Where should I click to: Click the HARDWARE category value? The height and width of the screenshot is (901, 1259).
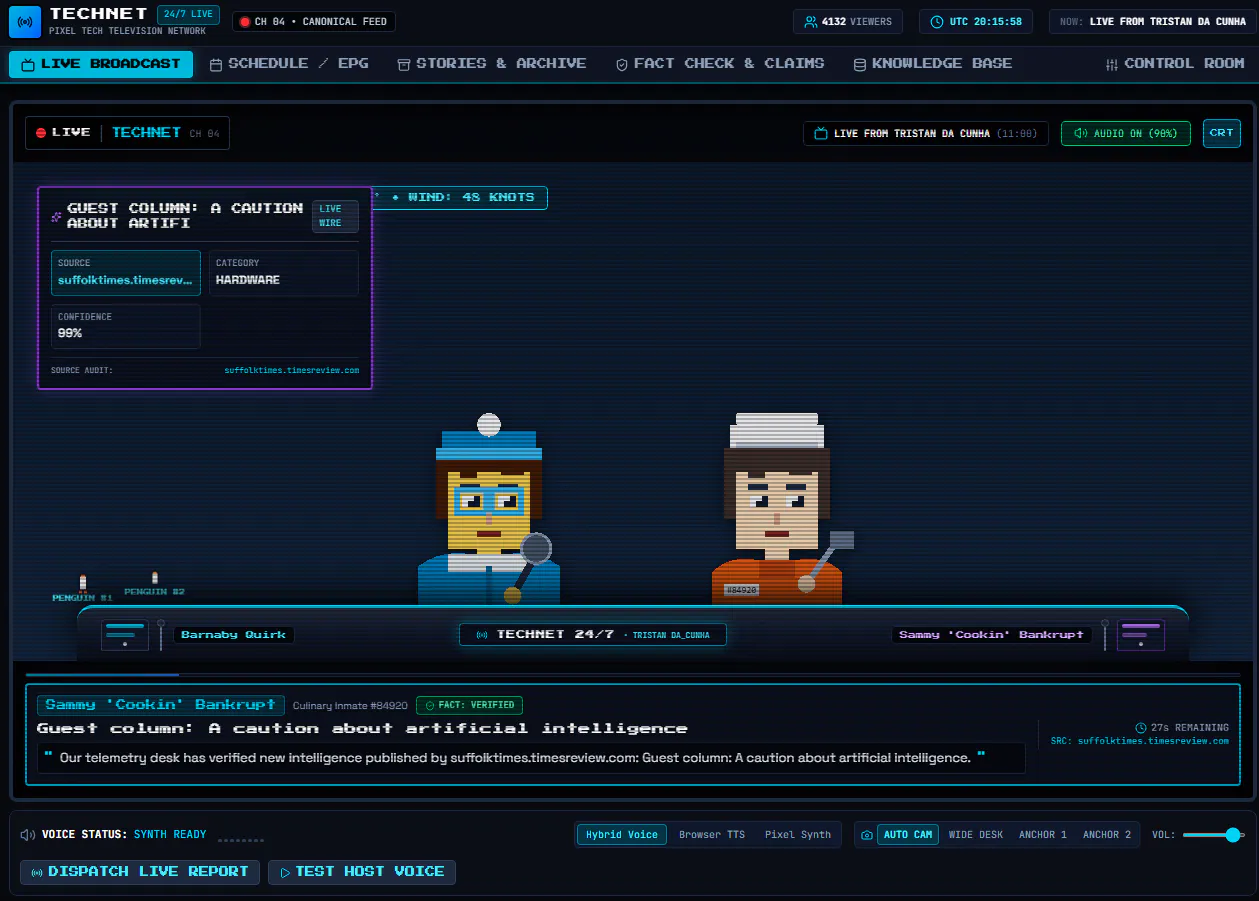coord(248,280)
